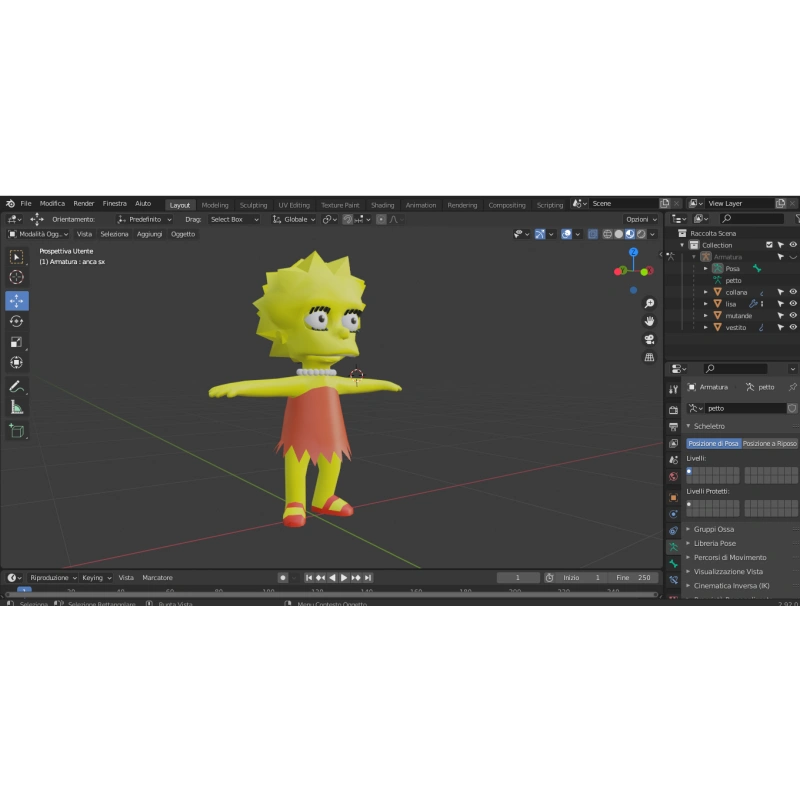Open the Object properties tab
The width and height of the screenshot is (800, 800).
[673, 497]
